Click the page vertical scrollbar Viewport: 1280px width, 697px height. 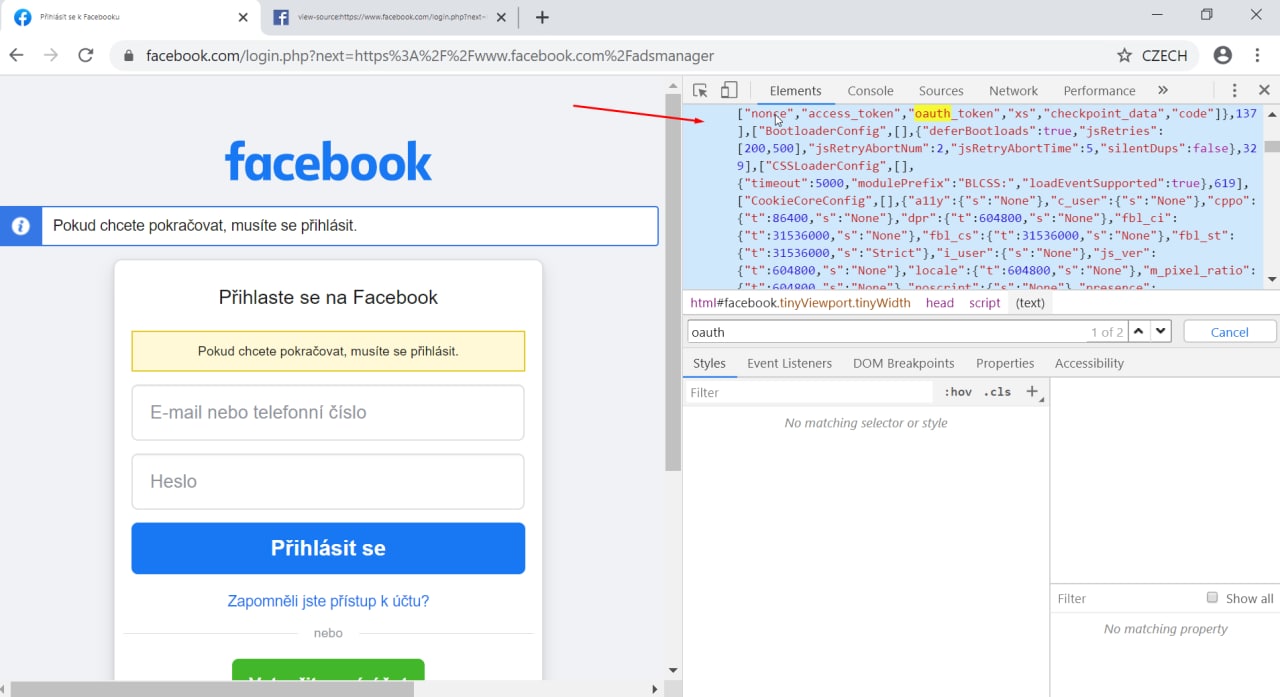point(673,283)
